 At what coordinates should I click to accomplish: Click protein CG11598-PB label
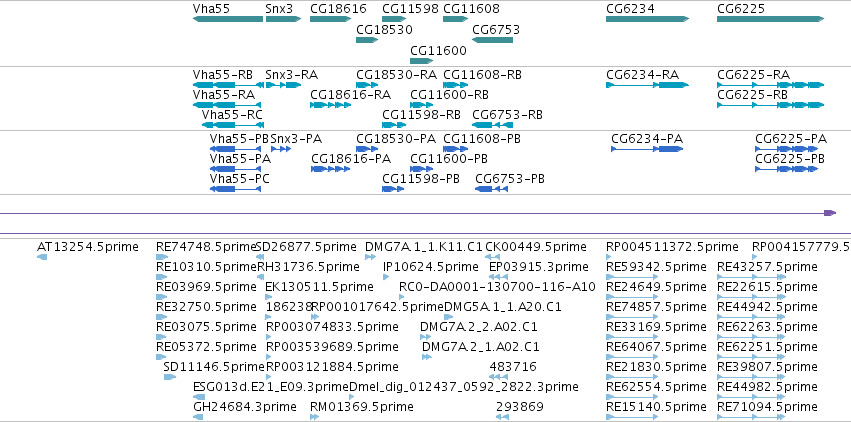(x=421, y=178)
